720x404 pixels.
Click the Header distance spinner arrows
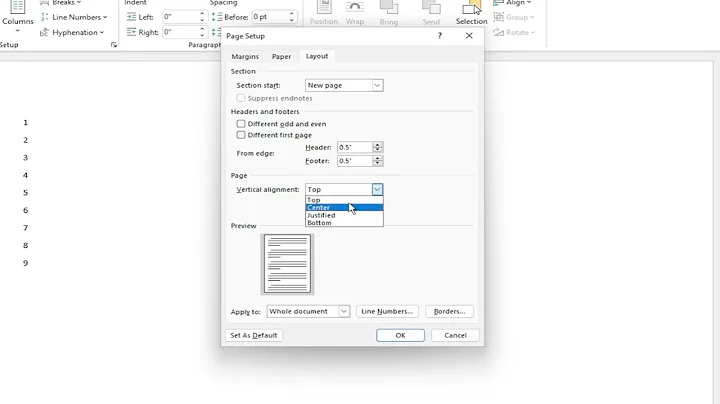(x=377, y=147)
